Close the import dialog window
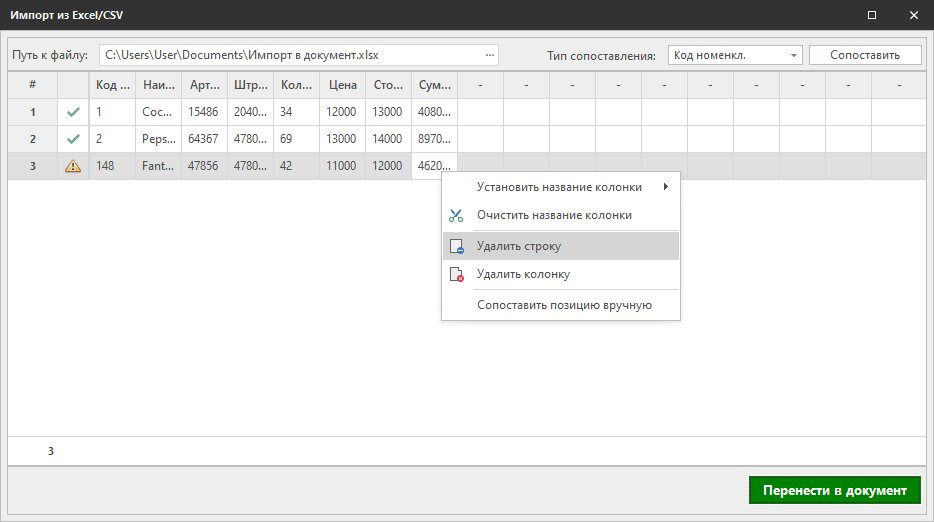This screenshot has width=934, height=522. [913, 15]
